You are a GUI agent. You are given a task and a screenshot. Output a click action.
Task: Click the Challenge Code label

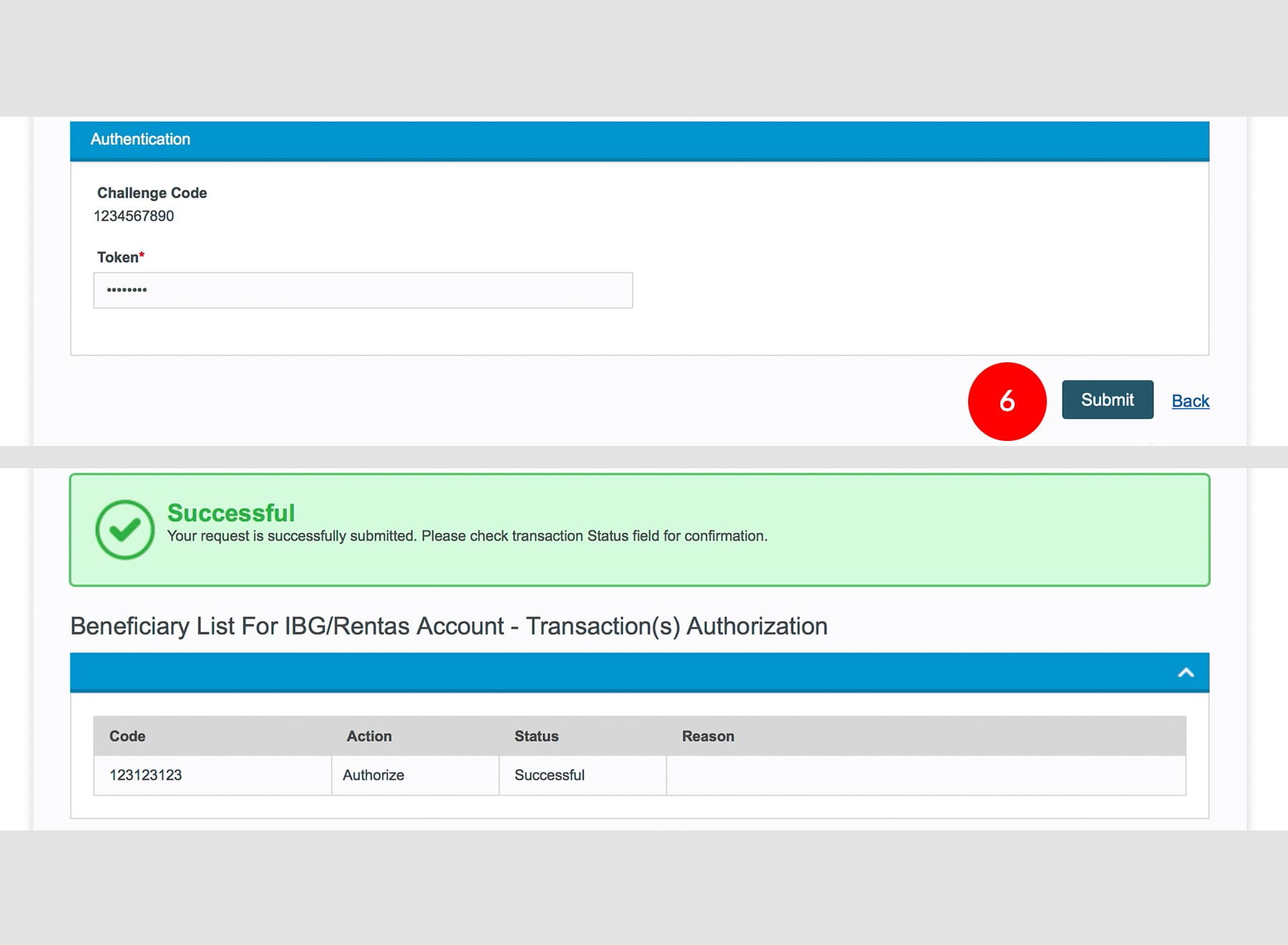(152, 193)
